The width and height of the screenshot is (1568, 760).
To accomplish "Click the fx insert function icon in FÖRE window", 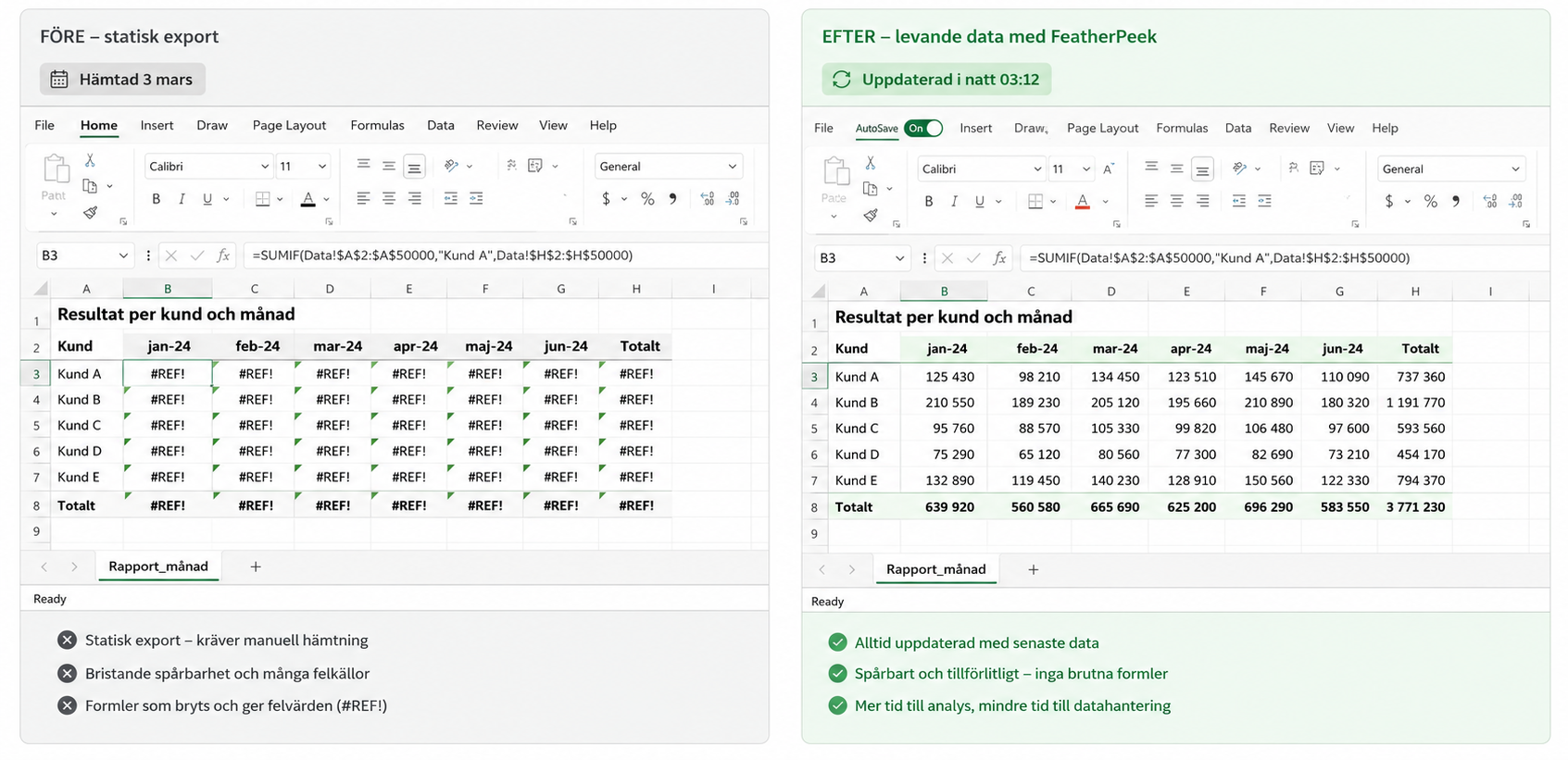I will click(x=223, y=255).
